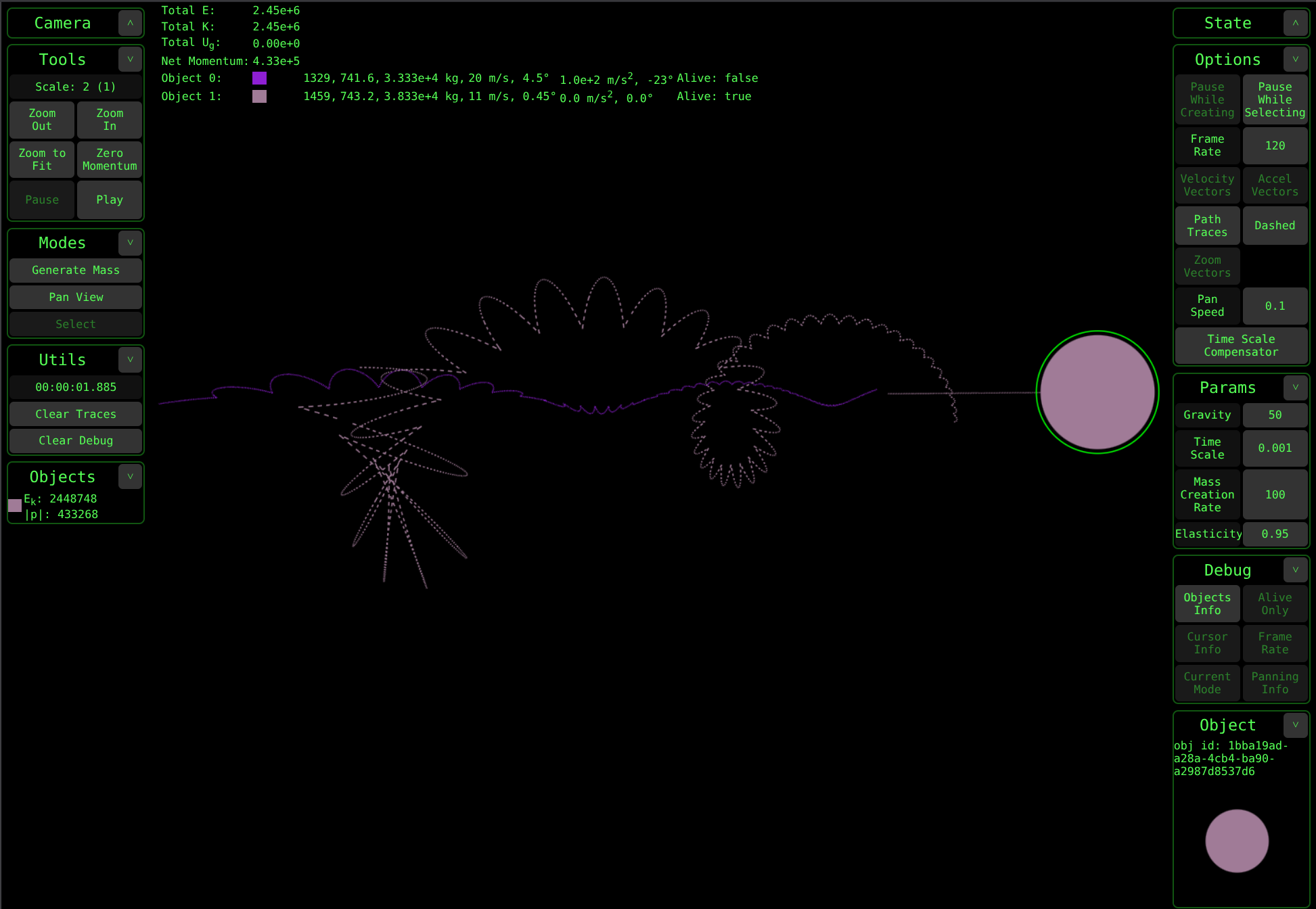Image resolution: width=1316 pixels, height=909 pixels.
Task: Switch to Pan View mode
Action: [x=76, y=298]
